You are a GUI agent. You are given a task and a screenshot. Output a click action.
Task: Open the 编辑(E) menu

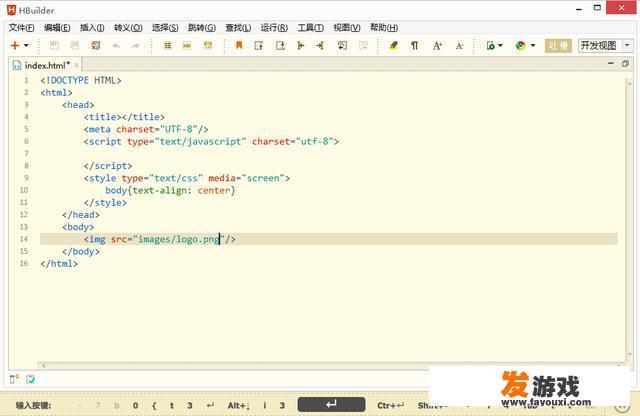pyautogui.click(x=57, y=27)
